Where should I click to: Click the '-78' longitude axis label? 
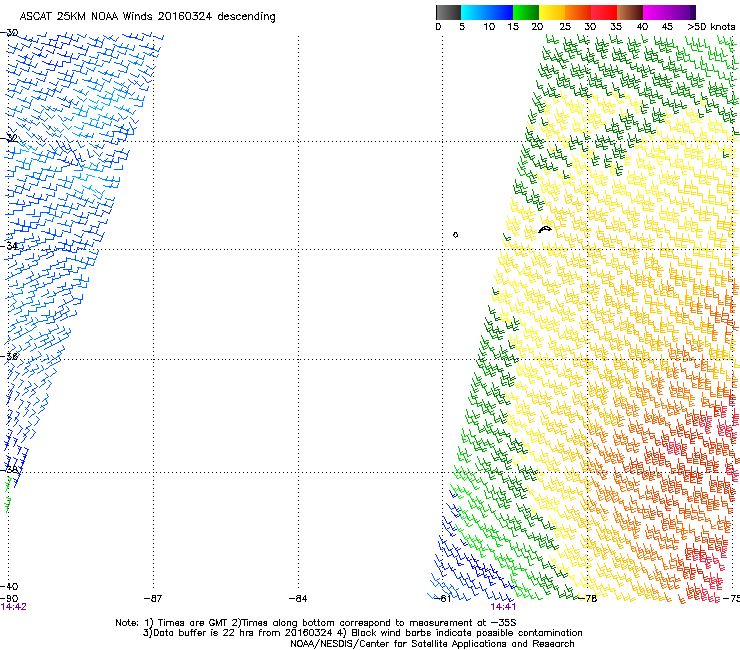[x=588, y=598]
